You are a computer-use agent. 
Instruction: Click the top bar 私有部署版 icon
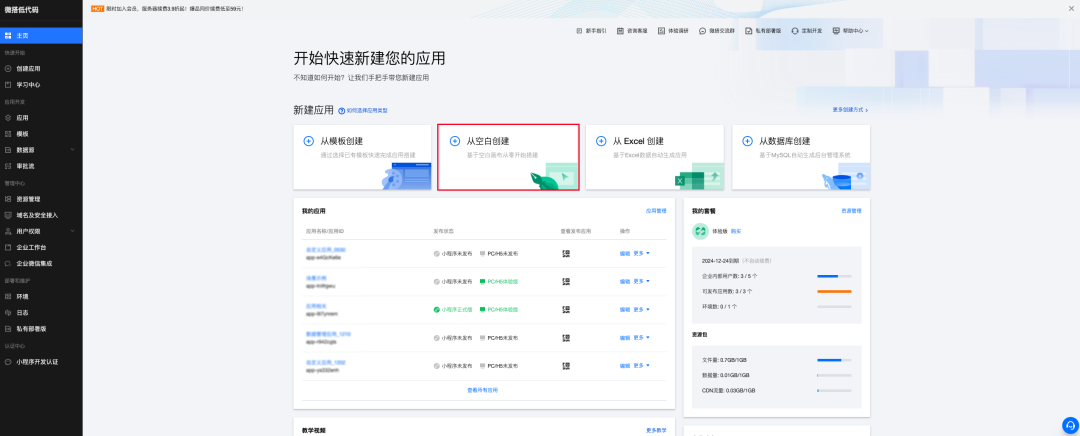(x=749, y=30)
